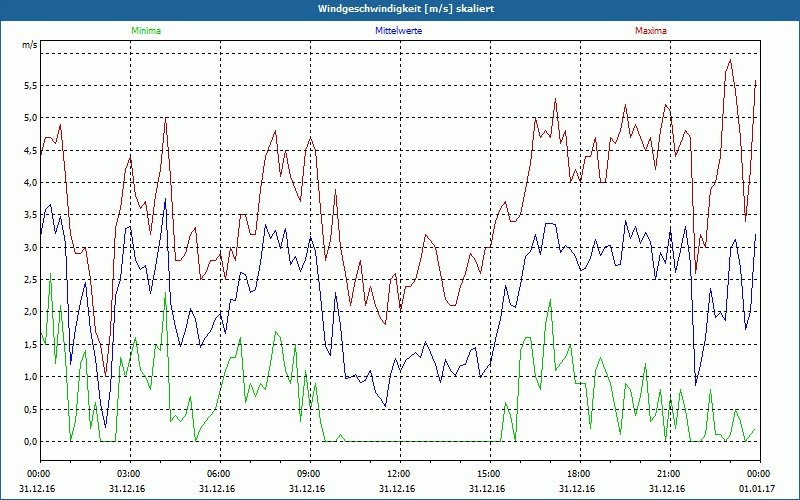Screen dimensions: 800x500
Task: Select the green 'Minima' legend label
Action: point(146,31)
